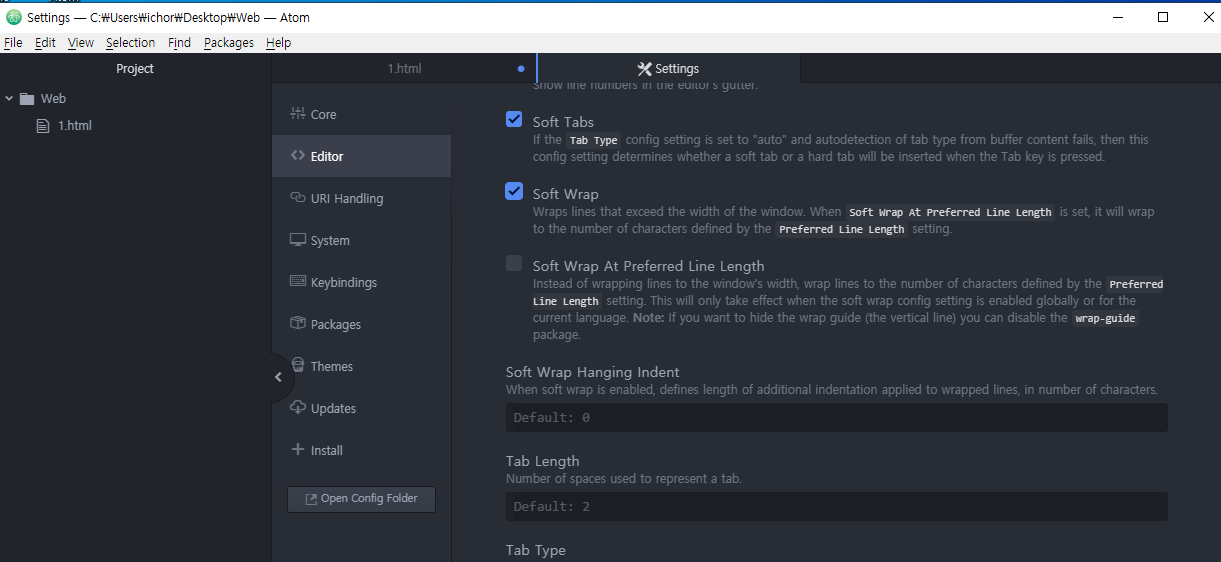Click the Atom logo in title bar
Image resolution: width=1221 pixels, height=562 pixels.
pos(14,17)
